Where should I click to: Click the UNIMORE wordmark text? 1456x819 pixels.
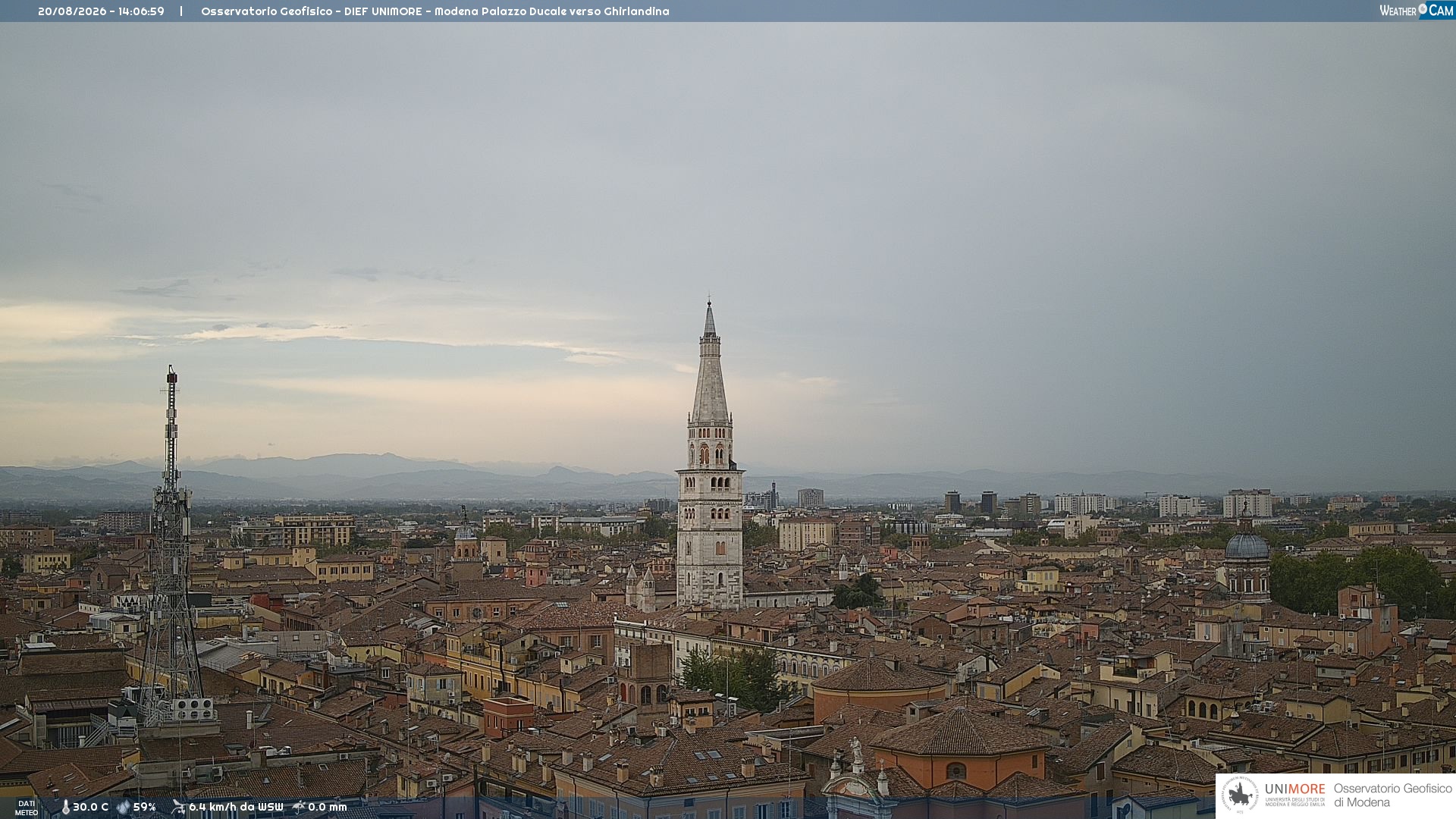click(x=1294, y=789)
